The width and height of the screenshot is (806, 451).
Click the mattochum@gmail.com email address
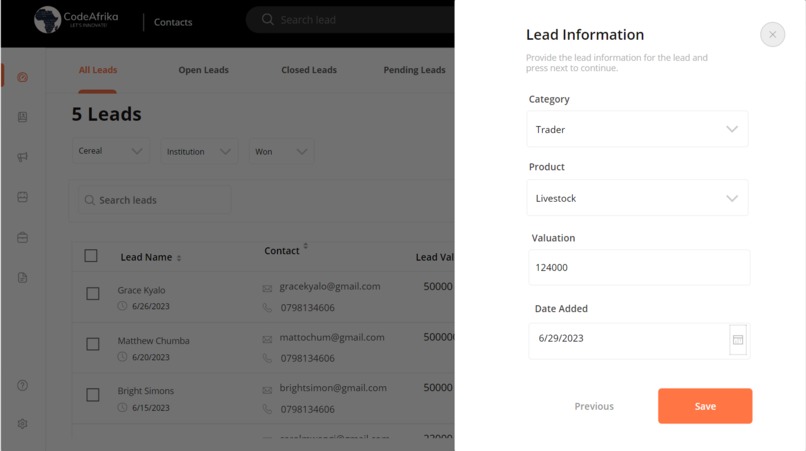332,337
